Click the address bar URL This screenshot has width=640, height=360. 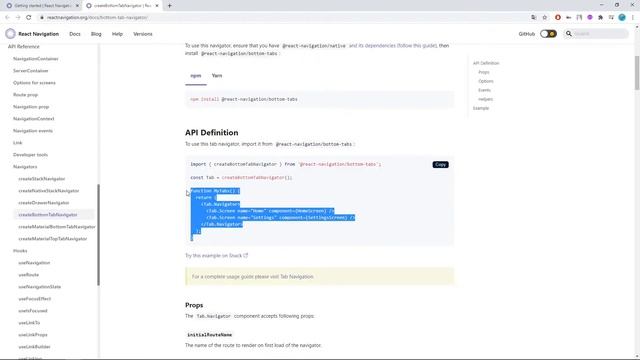click(97, 18)
